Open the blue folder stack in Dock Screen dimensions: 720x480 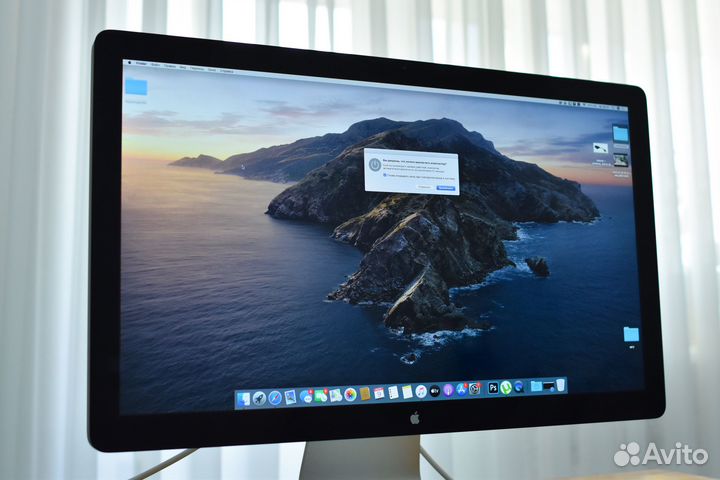tap(536, 386)
